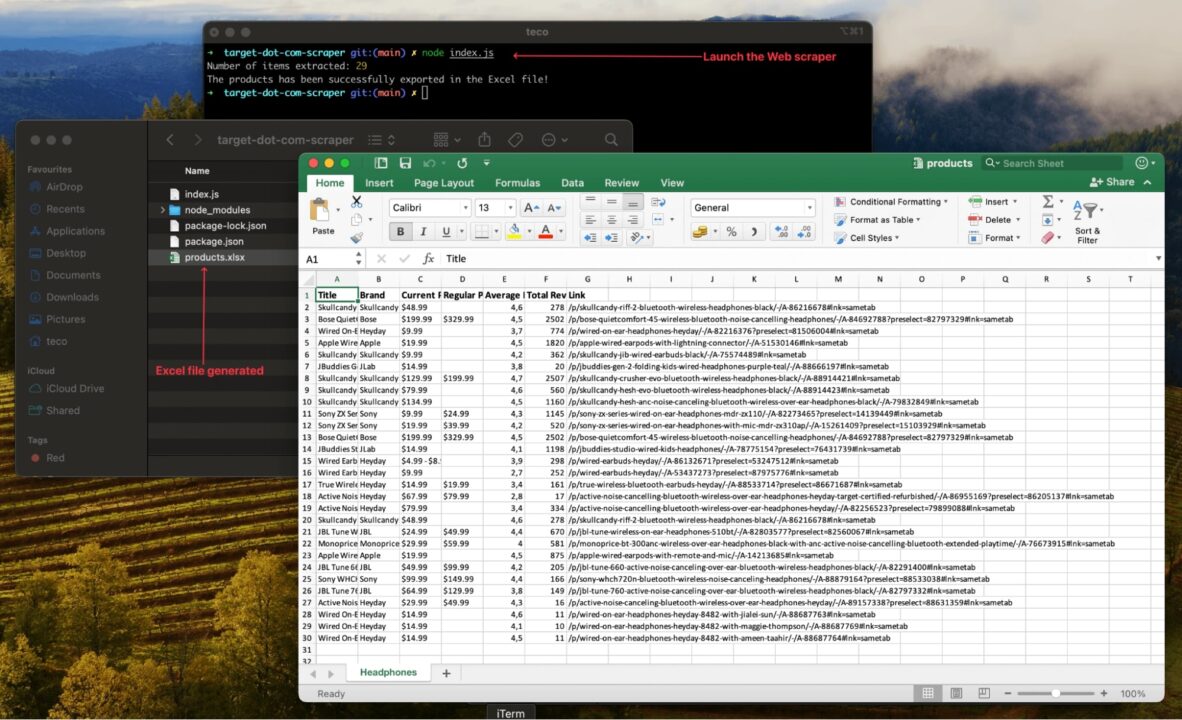This screenshot has width=1182, height=720.
Task: Click the text Orientation icon
Action: (x=637, y=237)
